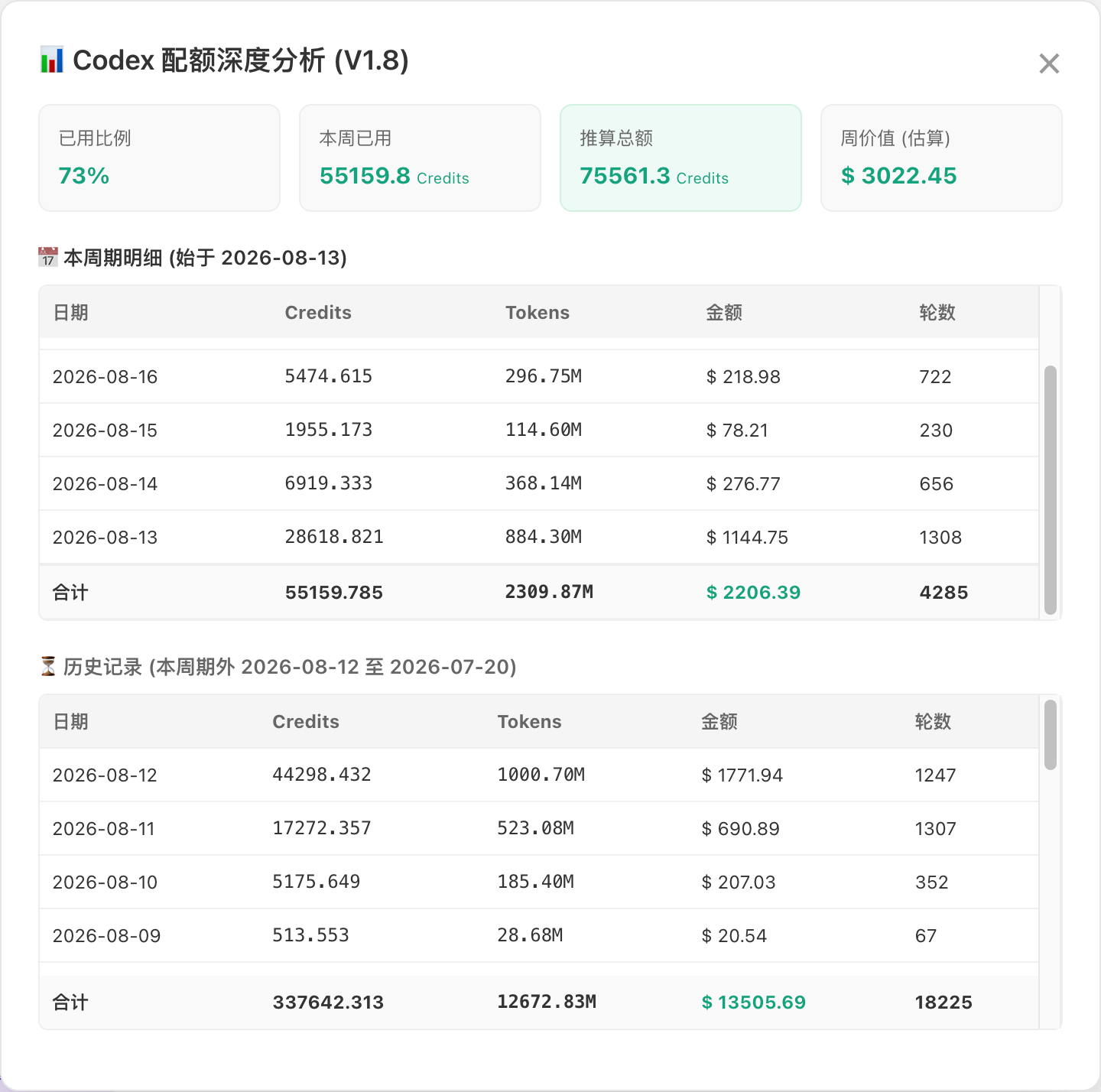Click the dialog title Codex 配额深度分析 (V1.8)
This screenshot has height=1092, width=1101.
click(241, 60)
